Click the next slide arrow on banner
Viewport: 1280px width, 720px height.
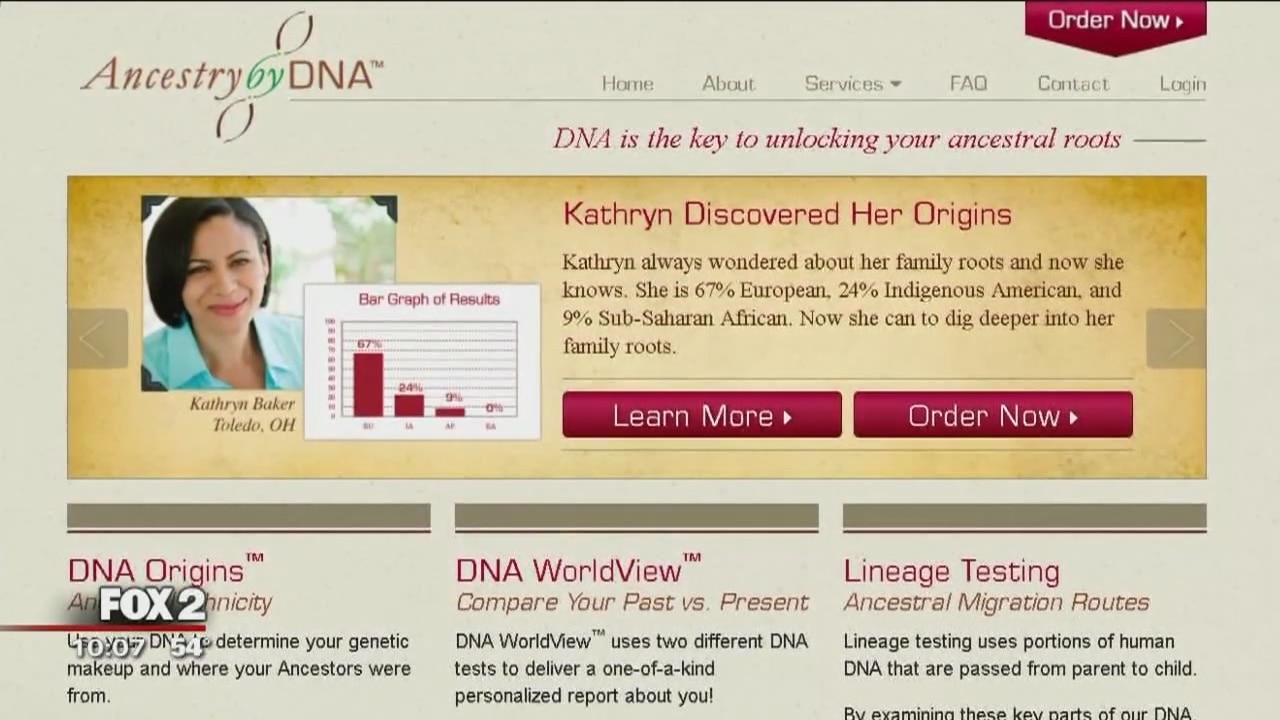click(x=1175, y=339)
